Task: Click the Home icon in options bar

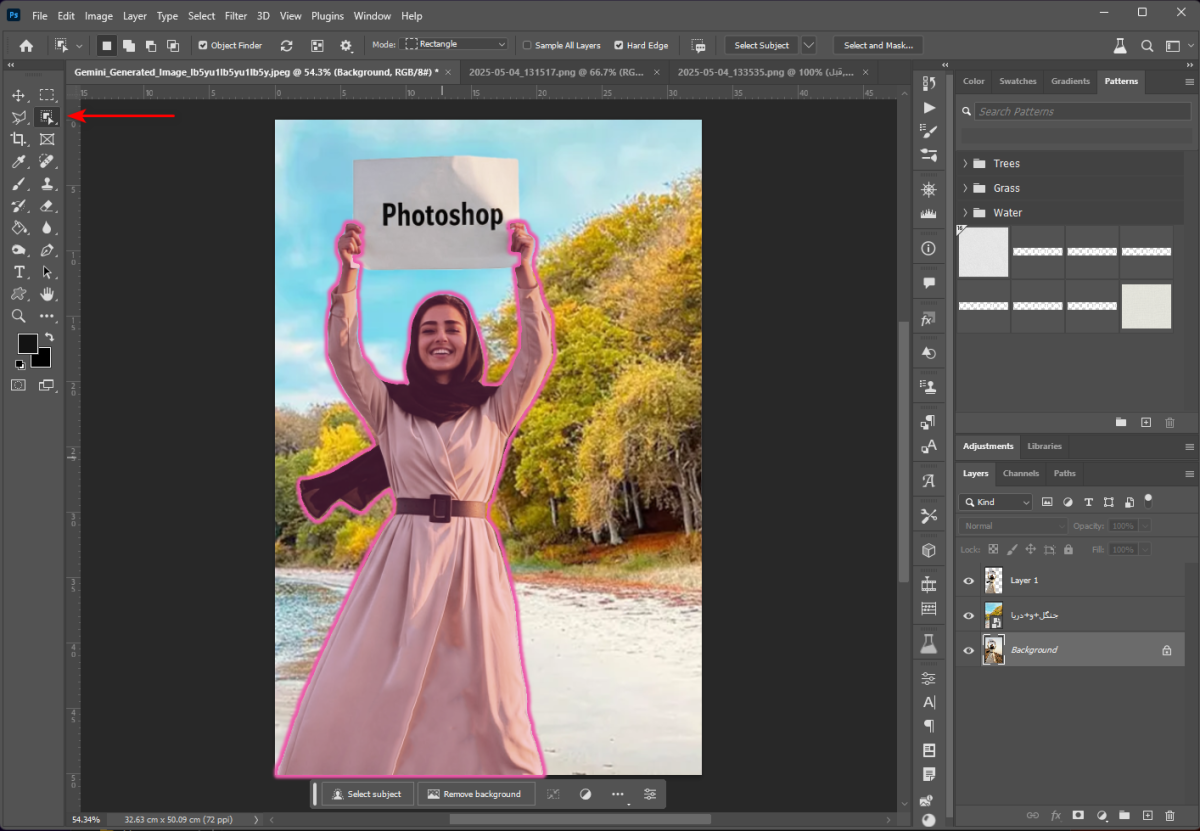Action: [x=26, y=45]
